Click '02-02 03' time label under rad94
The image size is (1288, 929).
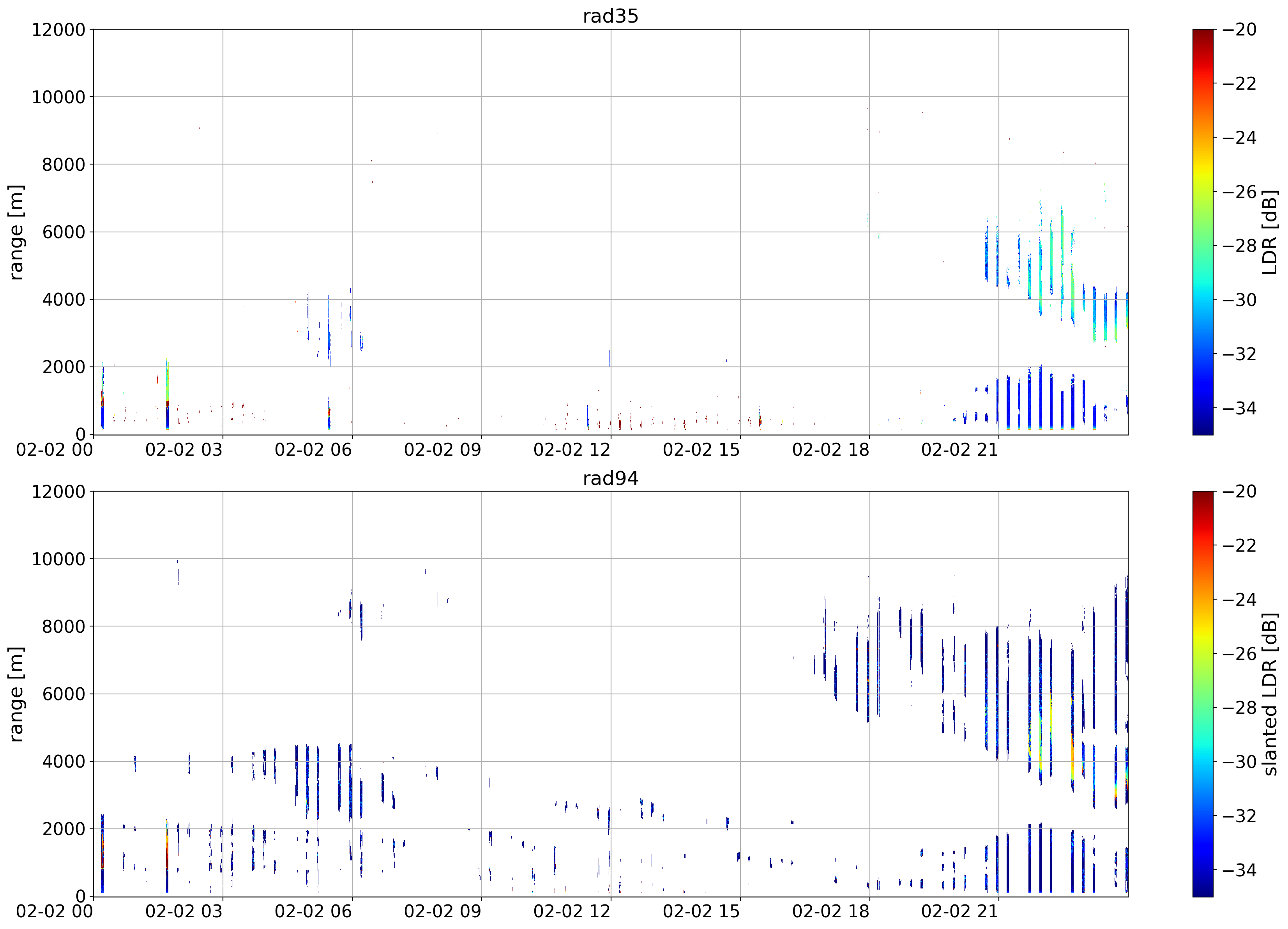click(x=184, y=912)
